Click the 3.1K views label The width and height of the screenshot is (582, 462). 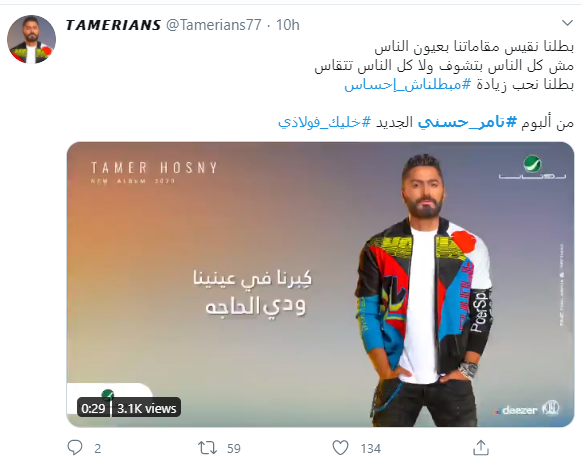pos(147,409)
